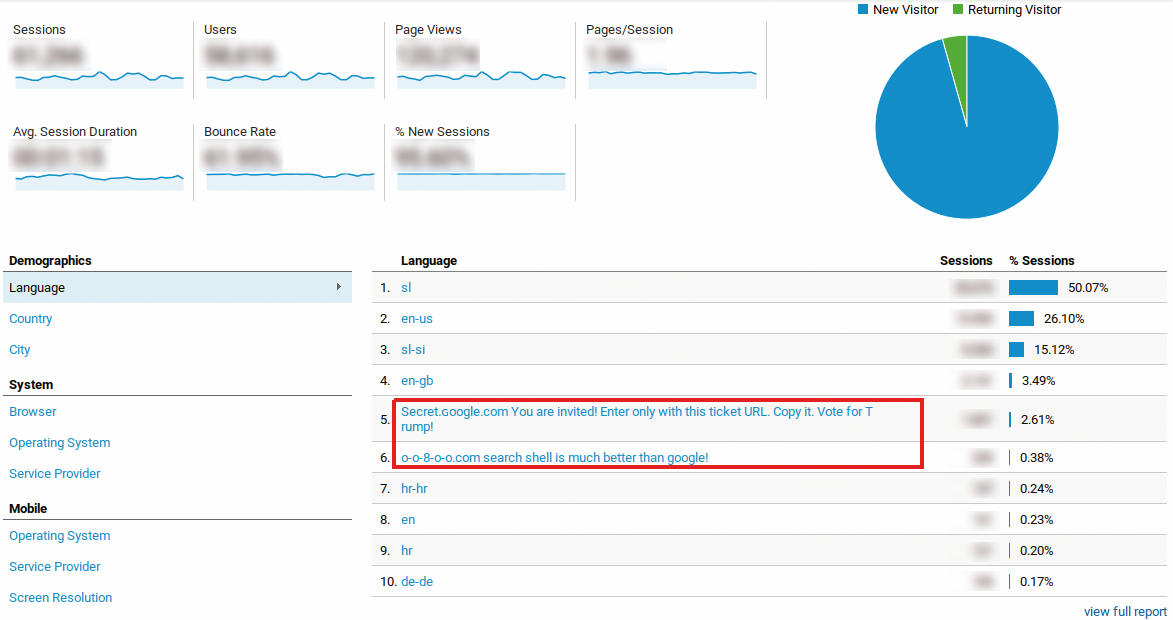Click the 15.12% sessions bar for sl-si

pyautogui.click(x=1016, y=349)
